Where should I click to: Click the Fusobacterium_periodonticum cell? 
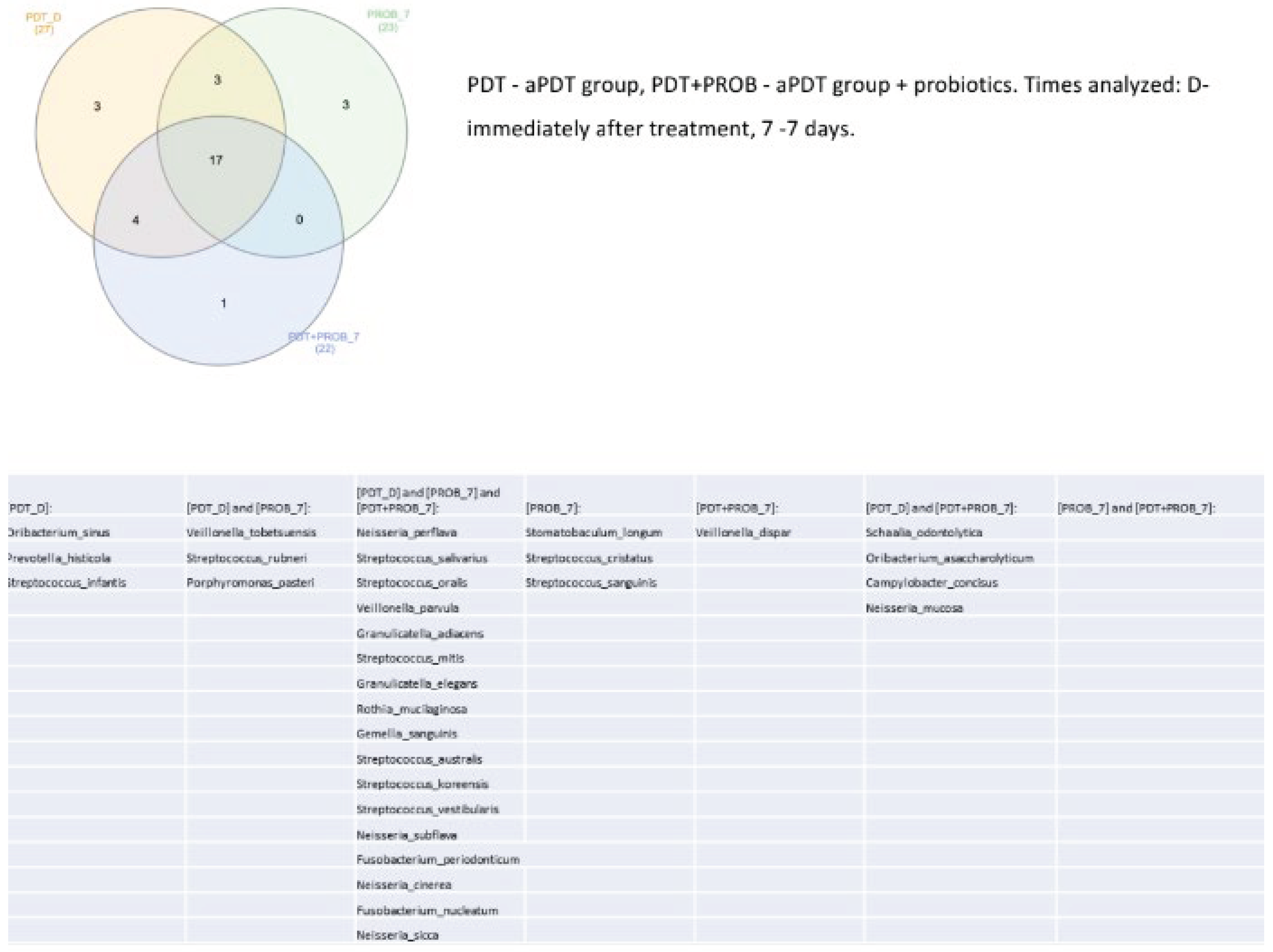pyautogui.click(x=438, y=860)
